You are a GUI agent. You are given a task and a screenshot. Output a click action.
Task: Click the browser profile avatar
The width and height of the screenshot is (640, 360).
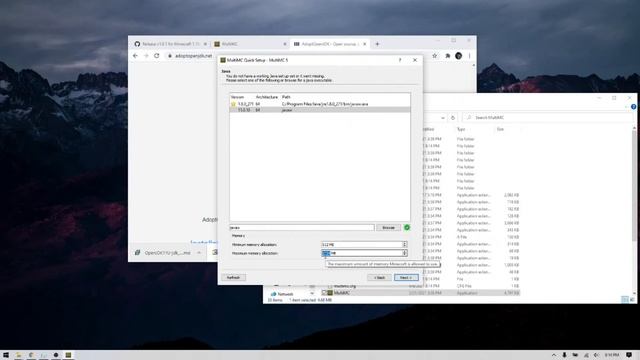click(459, 56)
